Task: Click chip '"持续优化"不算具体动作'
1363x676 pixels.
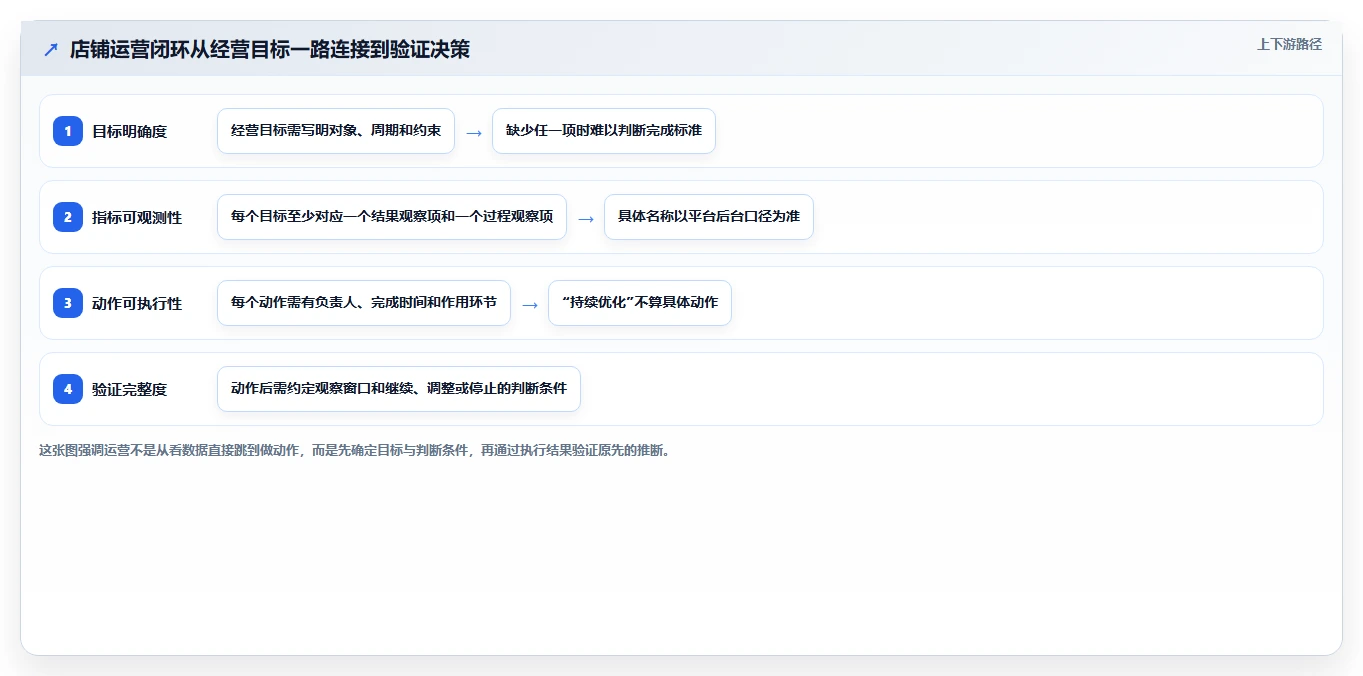Action: coord(640,303)
